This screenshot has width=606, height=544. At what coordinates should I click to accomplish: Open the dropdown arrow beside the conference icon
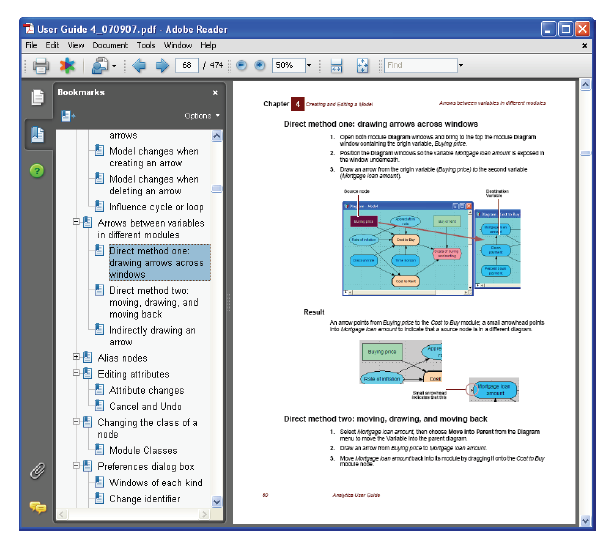click(x=114, y=66)
